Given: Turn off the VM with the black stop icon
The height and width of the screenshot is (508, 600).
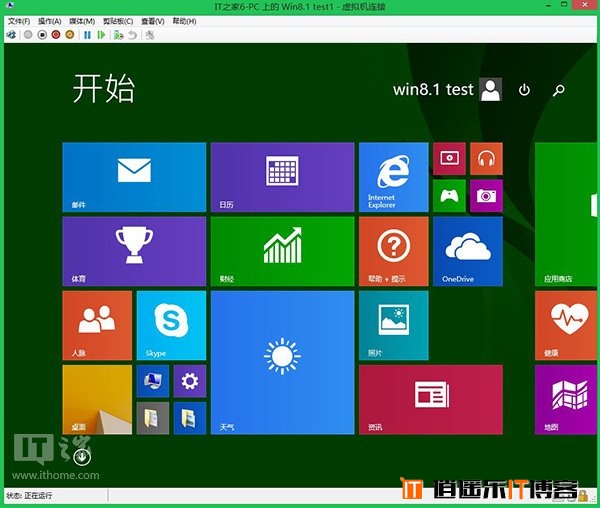Looking at the screenshot, I should (x=42, y=35).
